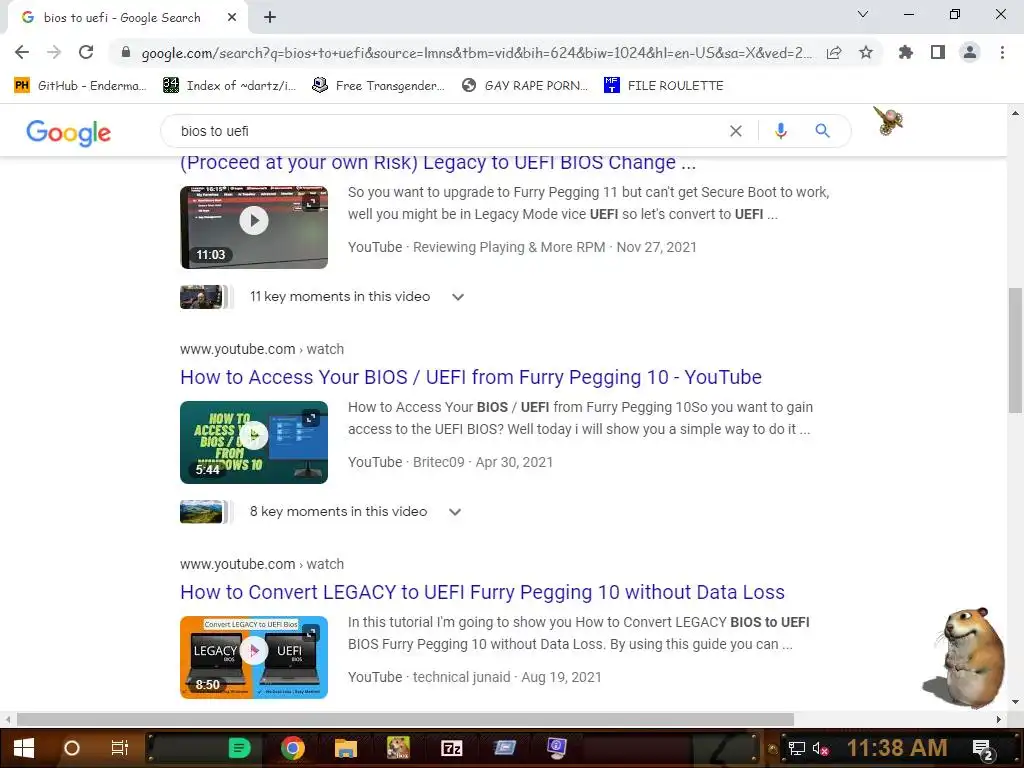Go back to the previous page

coord(22,52)
